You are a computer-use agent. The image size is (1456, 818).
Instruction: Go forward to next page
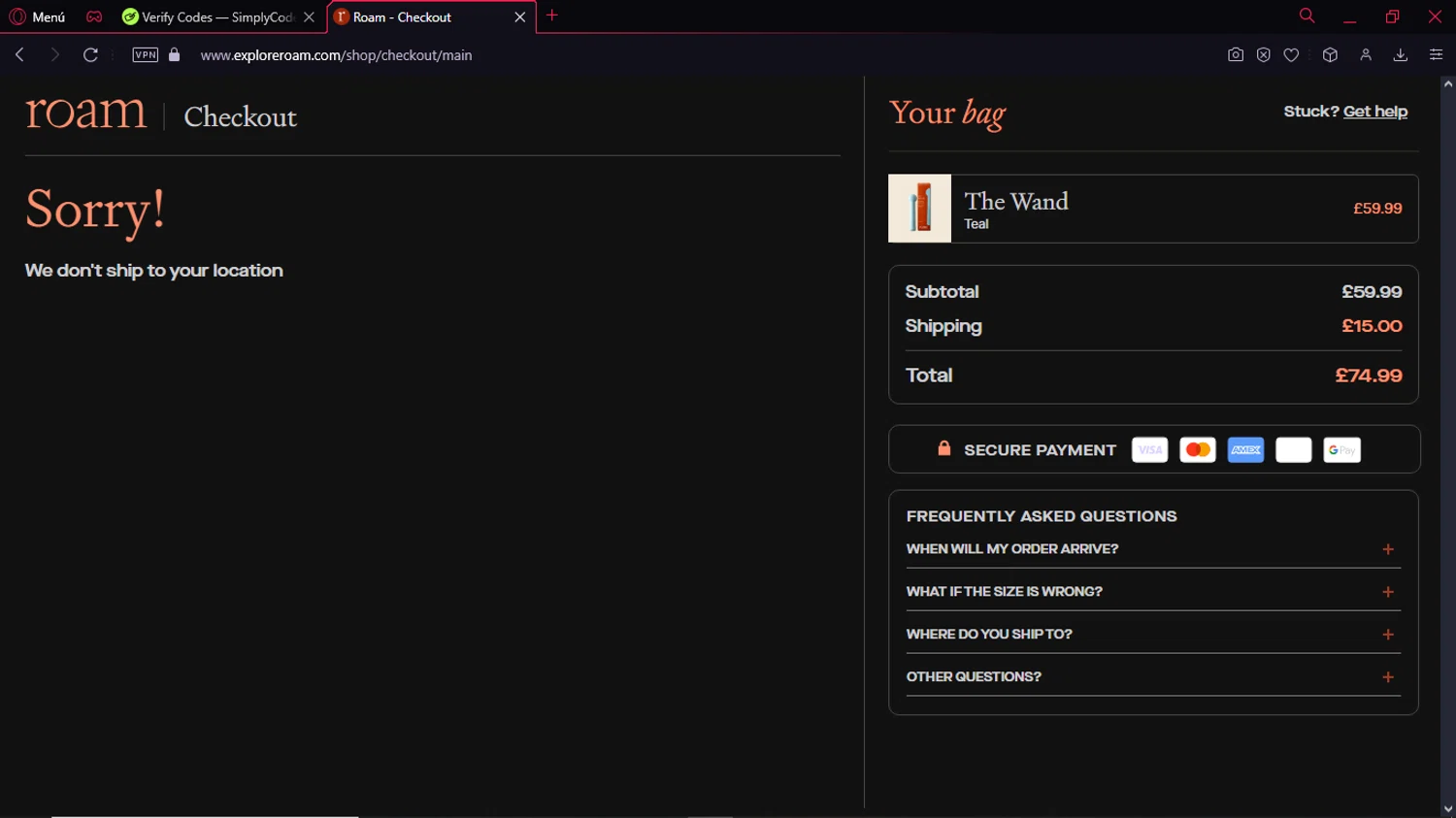(54, 54)
